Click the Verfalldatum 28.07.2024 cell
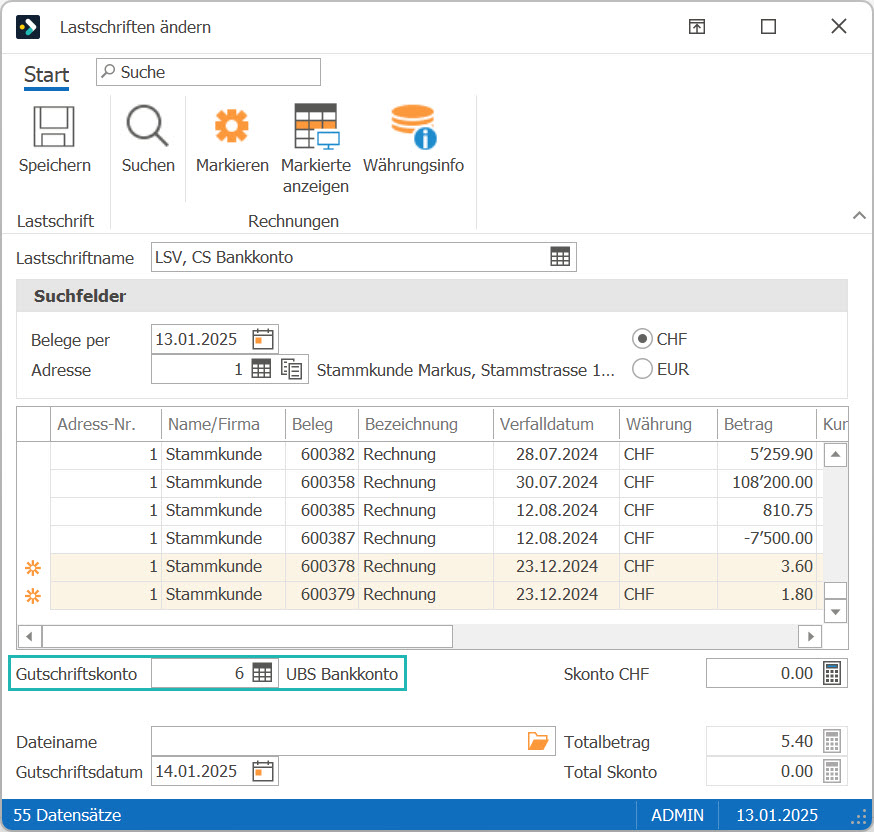This screenshot has width=874, height=832. [x=556, y=454]
